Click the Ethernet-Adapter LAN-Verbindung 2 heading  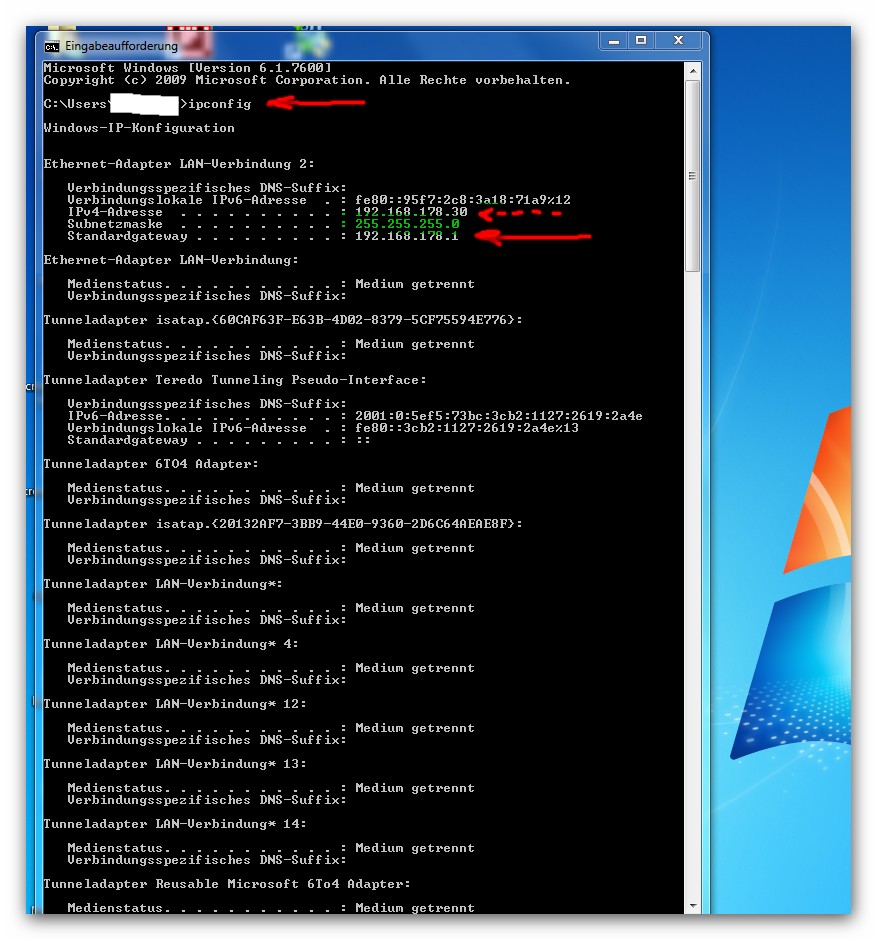[179, 164]
